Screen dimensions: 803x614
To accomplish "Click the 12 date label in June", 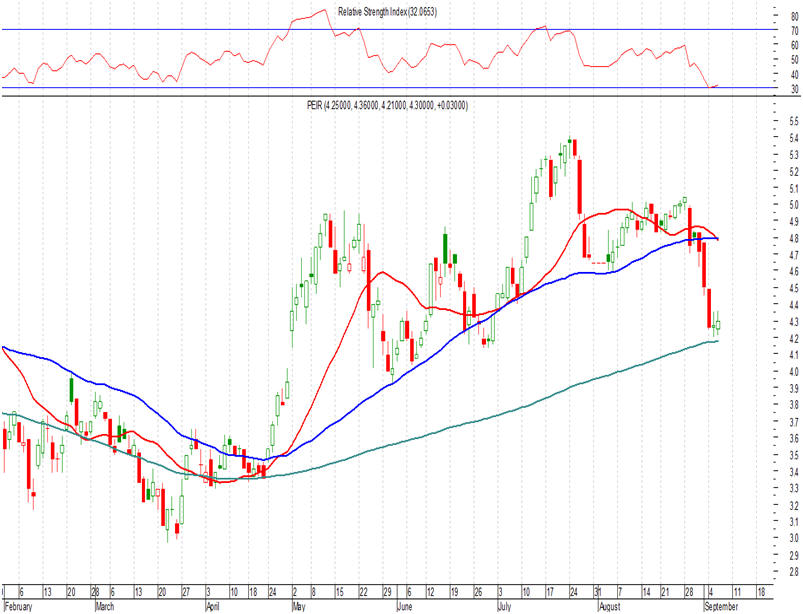I will 431,592.
